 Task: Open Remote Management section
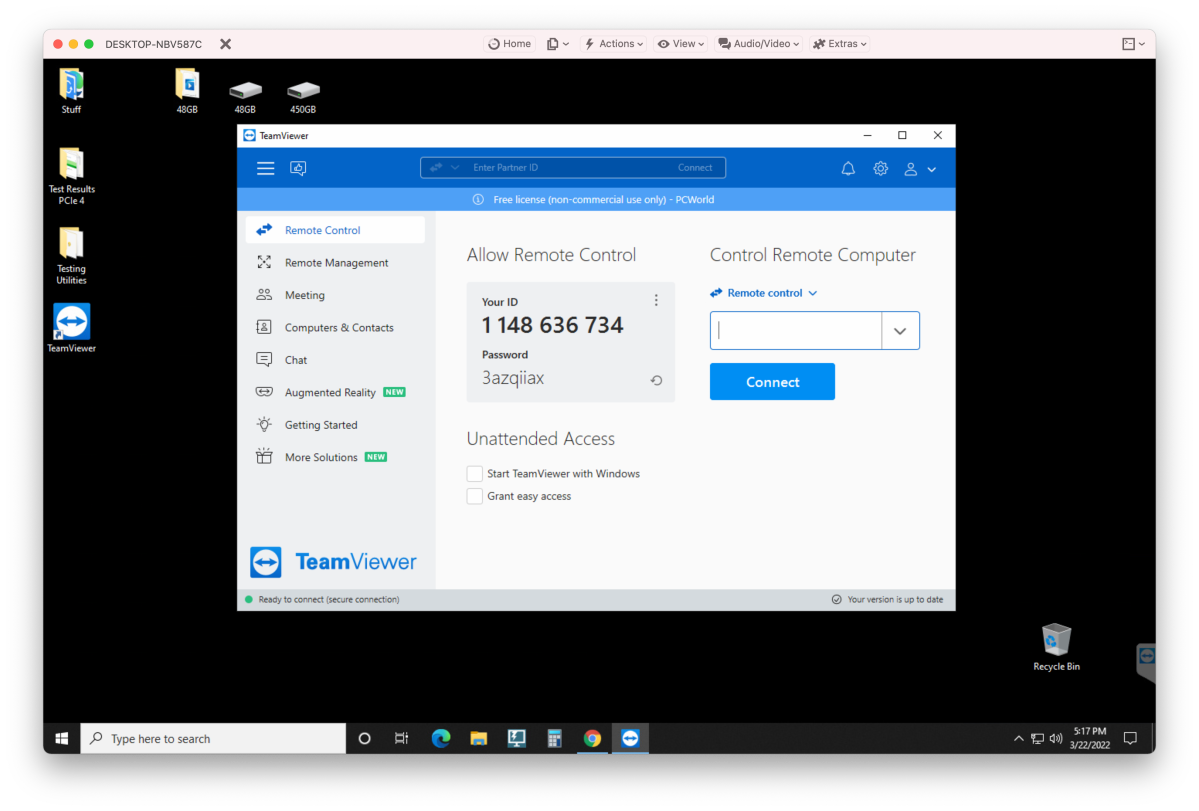pyautogui.click(x=335, y=262)
